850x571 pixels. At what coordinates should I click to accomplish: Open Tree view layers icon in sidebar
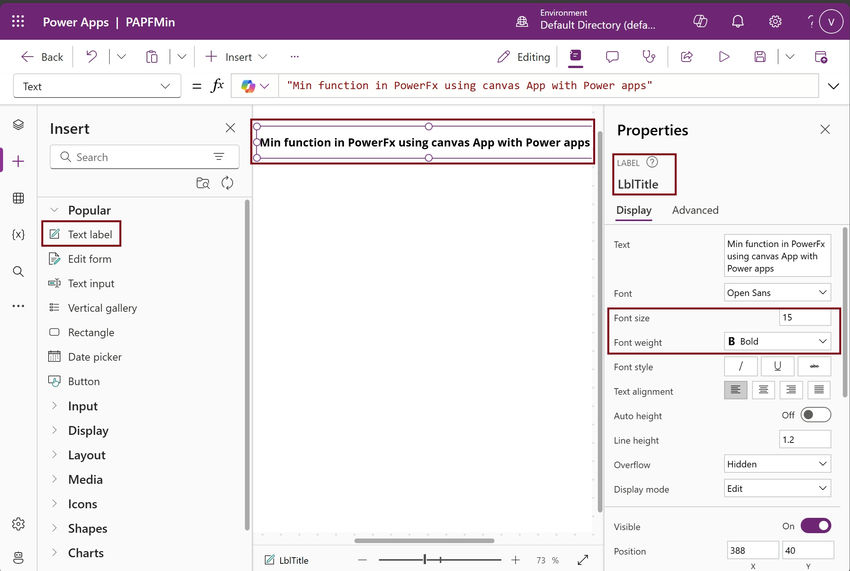[18, 124]
